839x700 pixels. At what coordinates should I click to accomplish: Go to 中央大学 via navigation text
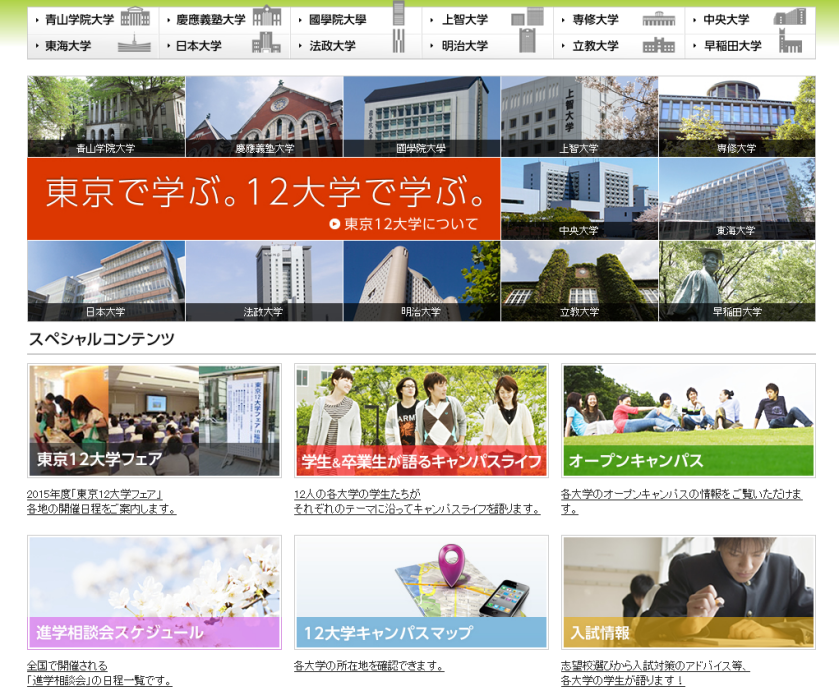pos(726,20)
